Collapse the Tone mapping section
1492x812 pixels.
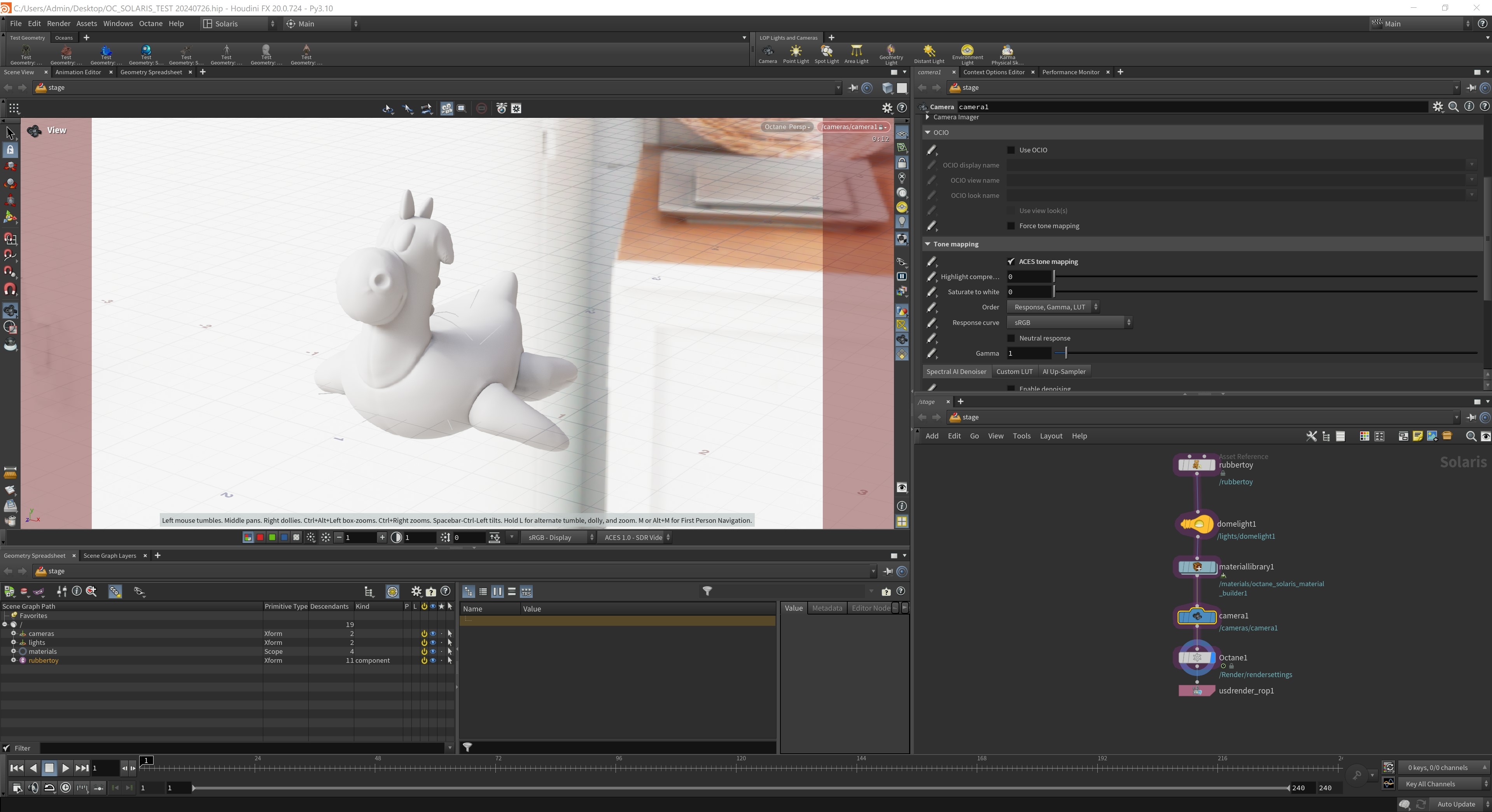click(928, 244)
